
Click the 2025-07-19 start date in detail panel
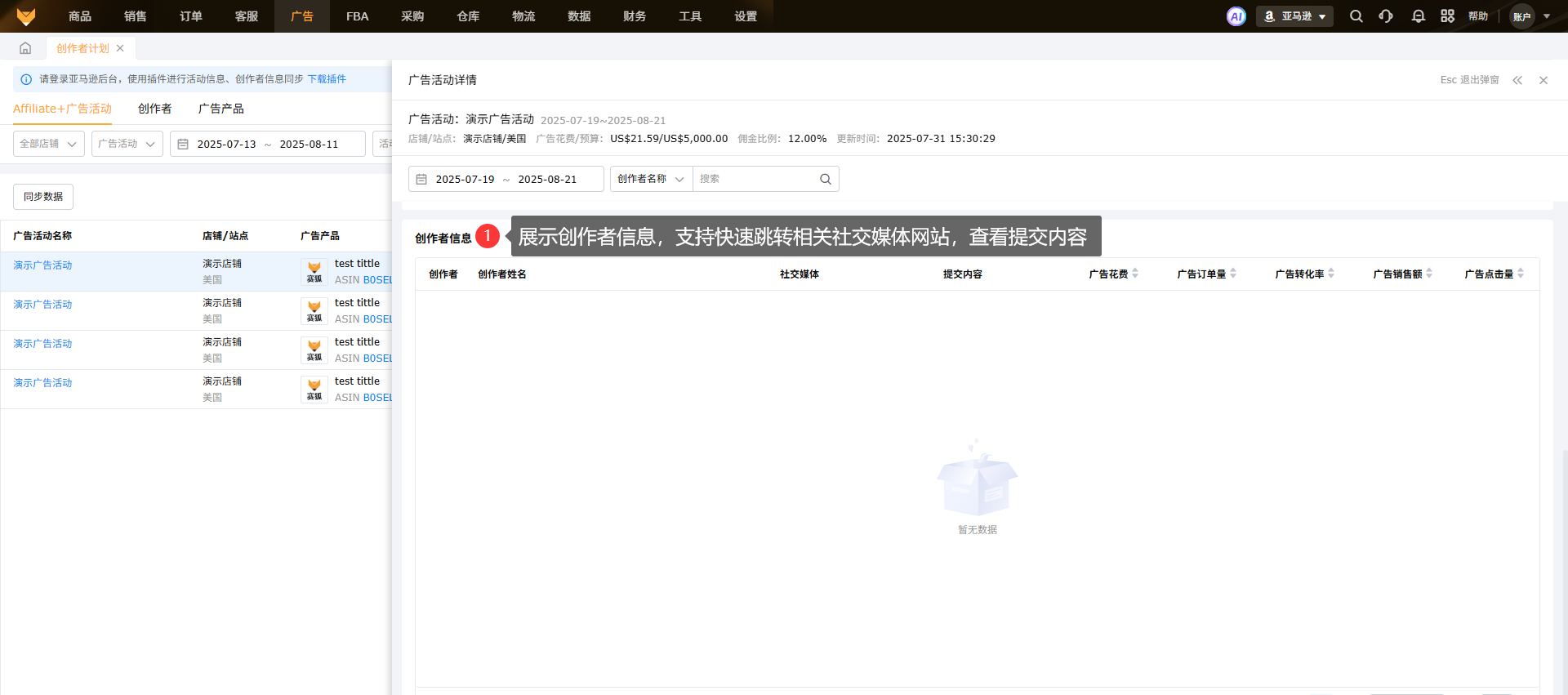coord(465,179)
